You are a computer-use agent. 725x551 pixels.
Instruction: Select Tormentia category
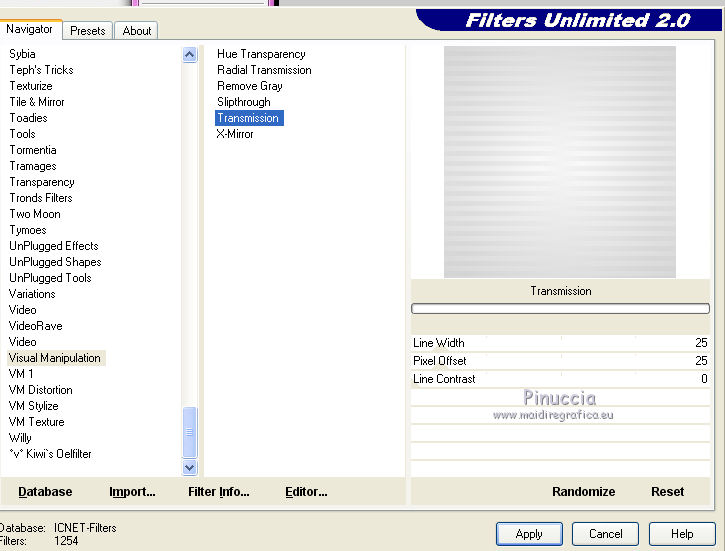(x=33, y=150)
